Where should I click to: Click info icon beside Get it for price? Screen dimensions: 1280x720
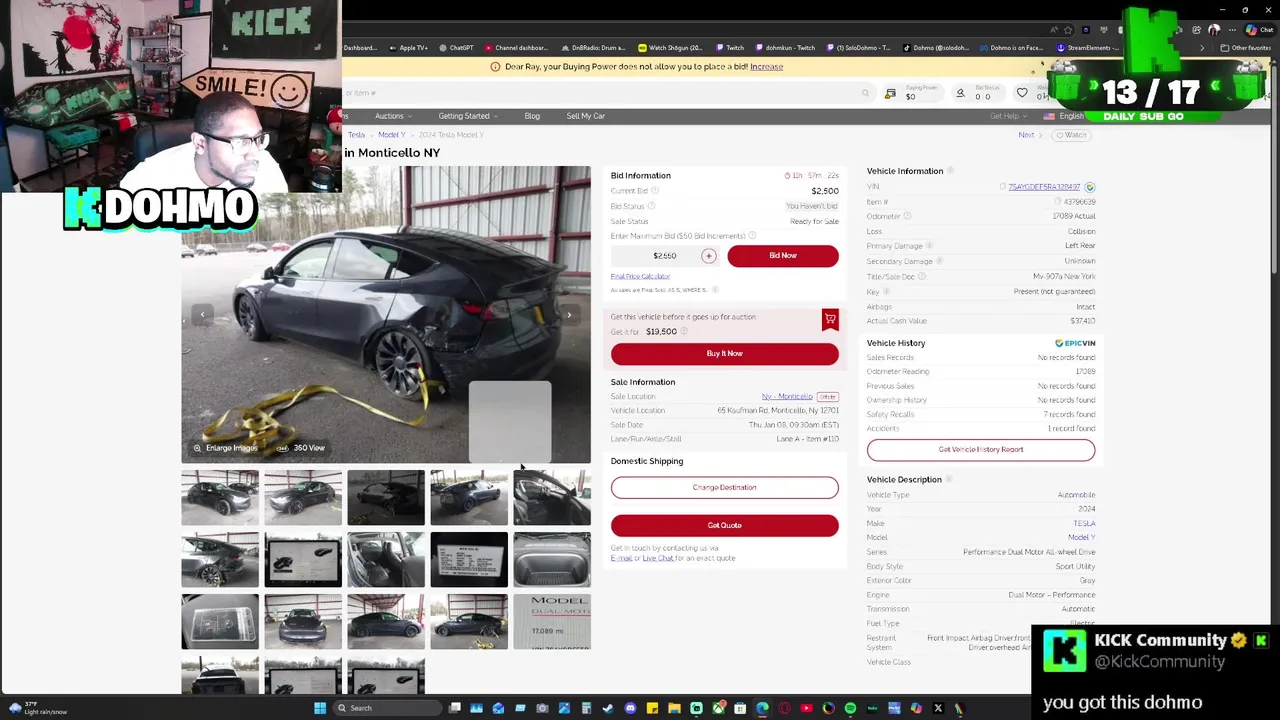point(684,332)
